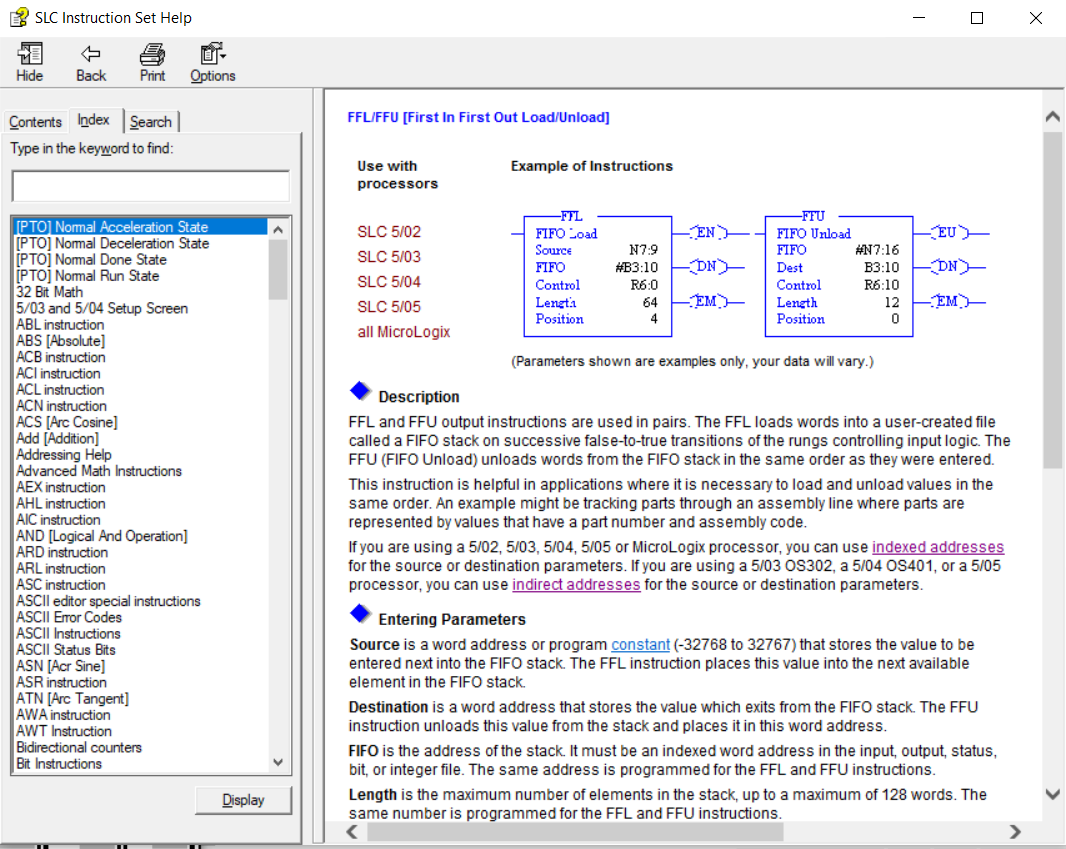The width and height of the screenshot is (1066, 849).
Task: Click the keyword input field
Action: click(x=151, y=186)
